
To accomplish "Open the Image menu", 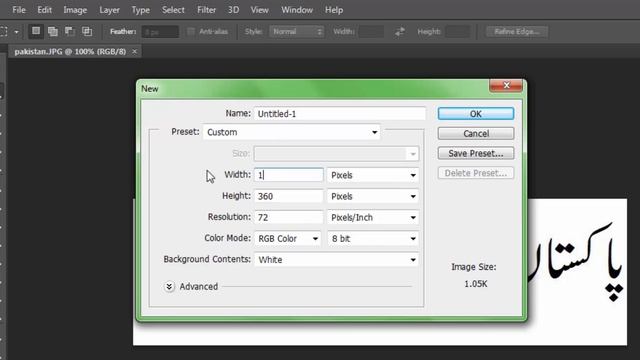I will click(x=75, y=10).
